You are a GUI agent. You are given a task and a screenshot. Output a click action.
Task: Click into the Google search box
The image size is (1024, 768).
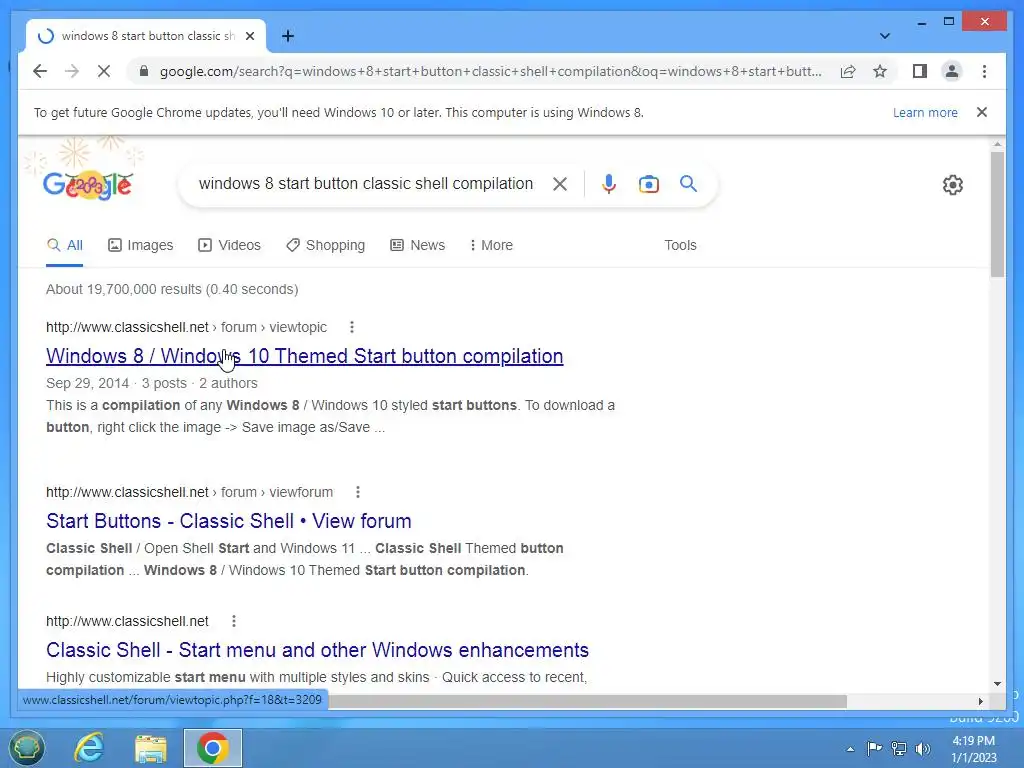click(x=366, y=184)
